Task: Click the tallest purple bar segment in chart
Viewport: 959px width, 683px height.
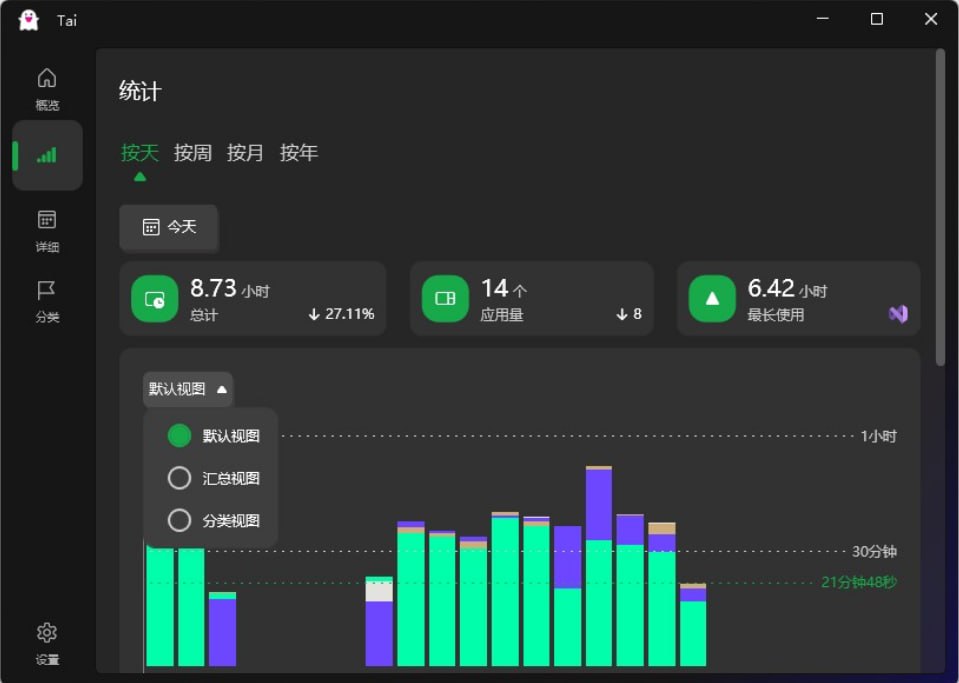Action: pos(598,505)
